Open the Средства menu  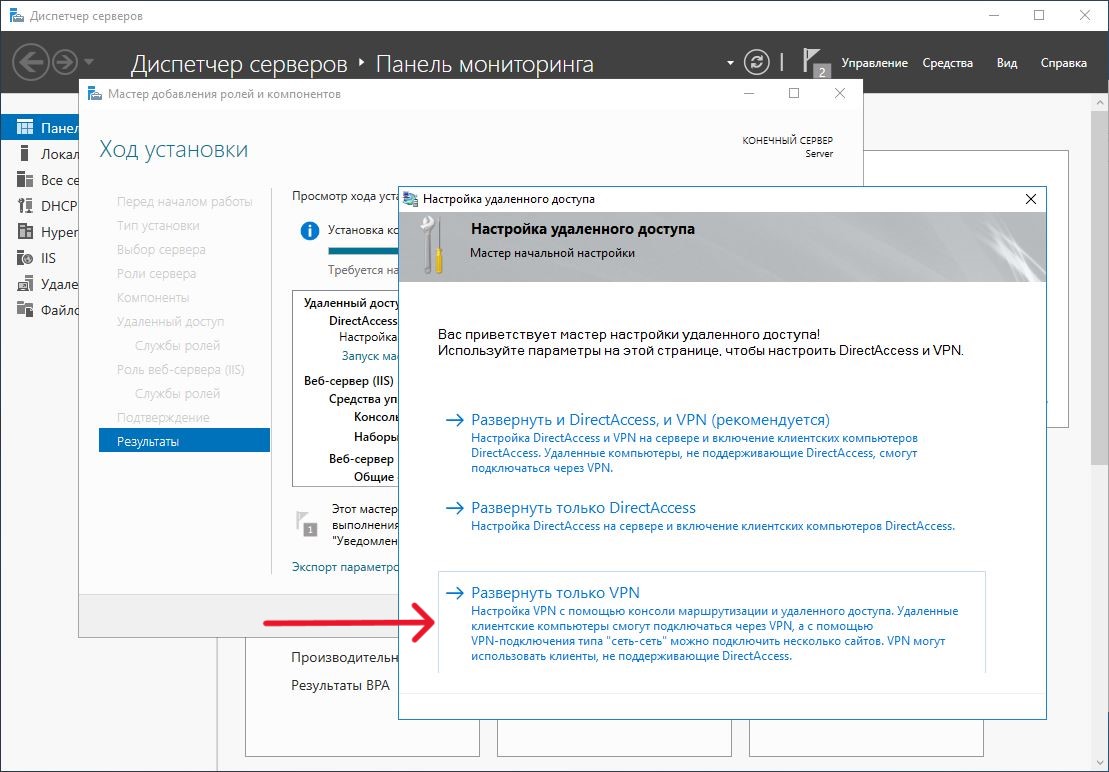pos(947,63)
